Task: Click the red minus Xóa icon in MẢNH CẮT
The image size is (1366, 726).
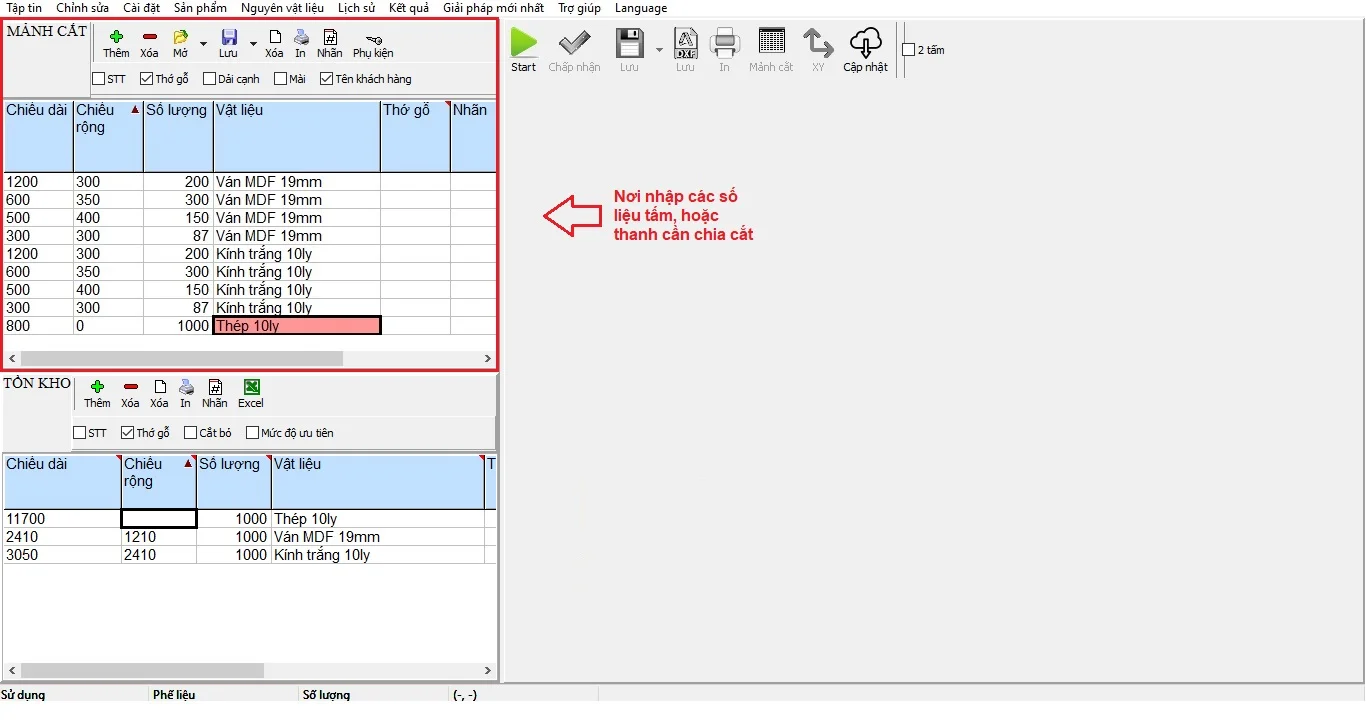Action: tap(149, 38)
